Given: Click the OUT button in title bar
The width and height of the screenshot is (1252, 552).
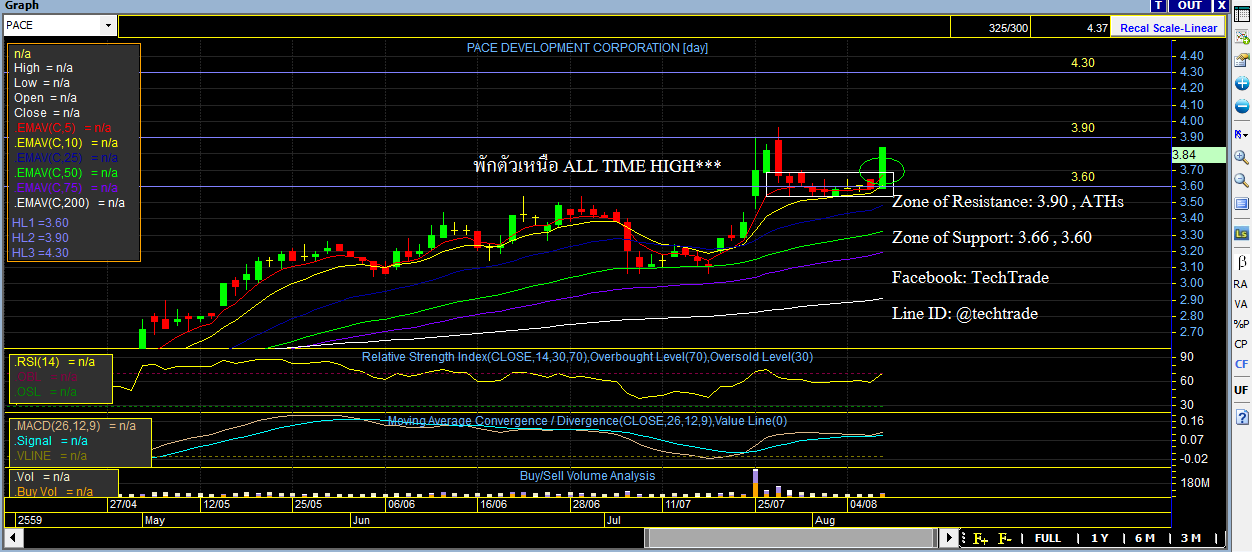Looking at the screenshot, I should 1190,5.
